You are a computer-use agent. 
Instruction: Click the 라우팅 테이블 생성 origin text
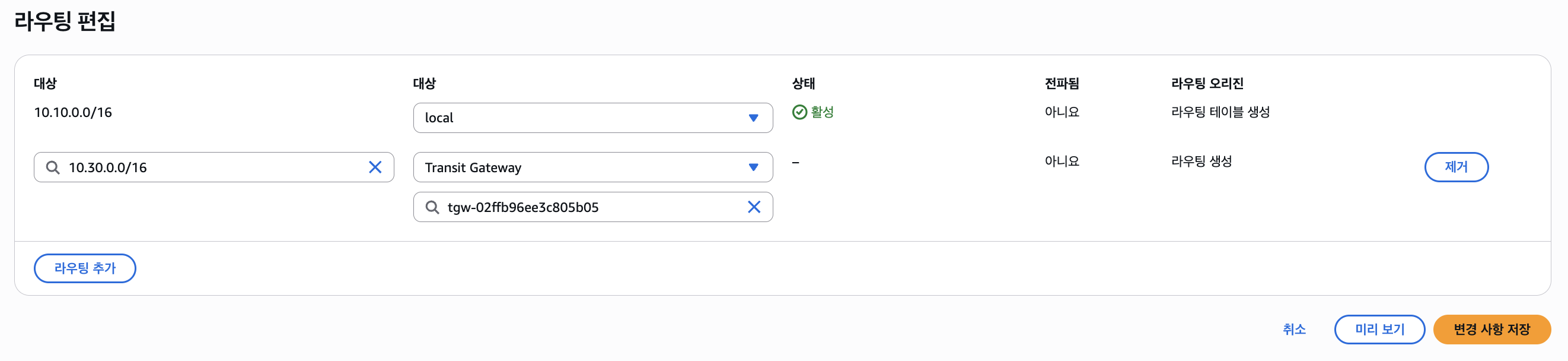(x=1220, y=112)
